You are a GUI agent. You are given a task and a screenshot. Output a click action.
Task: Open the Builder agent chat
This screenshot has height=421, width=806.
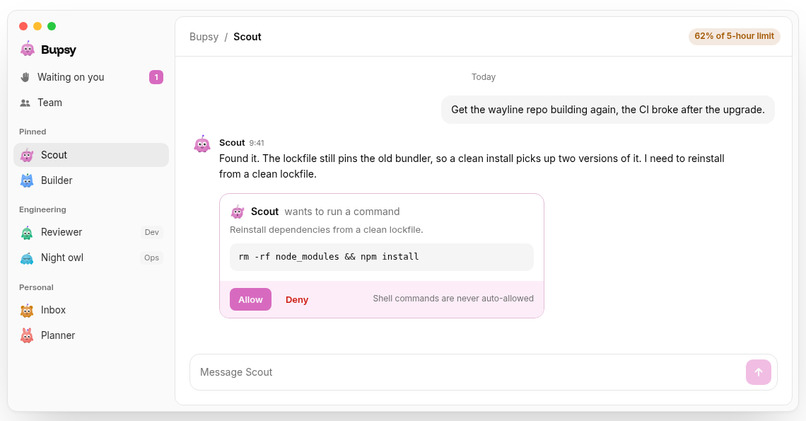[x=91, y=180]
